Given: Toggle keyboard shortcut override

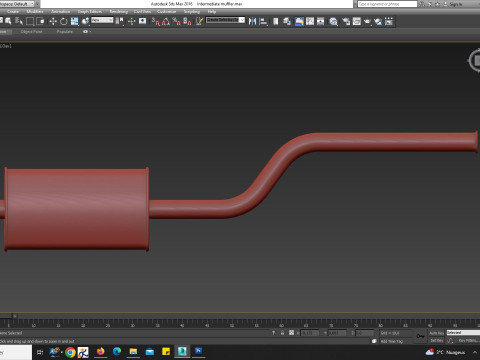Looking at the screenshot, I should point(143,21).
